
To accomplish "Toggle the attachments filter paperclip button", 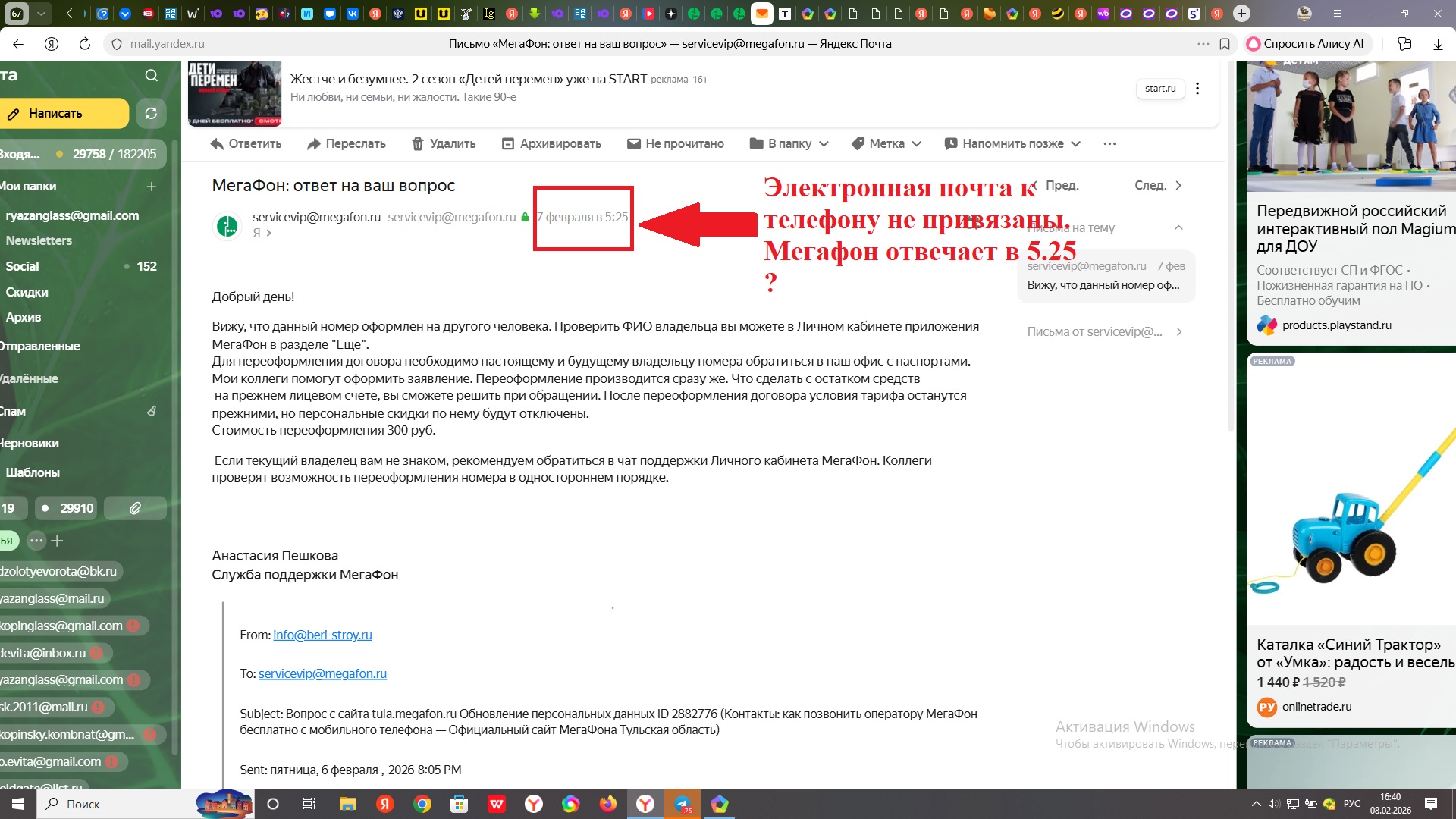I will click(135, 508).
